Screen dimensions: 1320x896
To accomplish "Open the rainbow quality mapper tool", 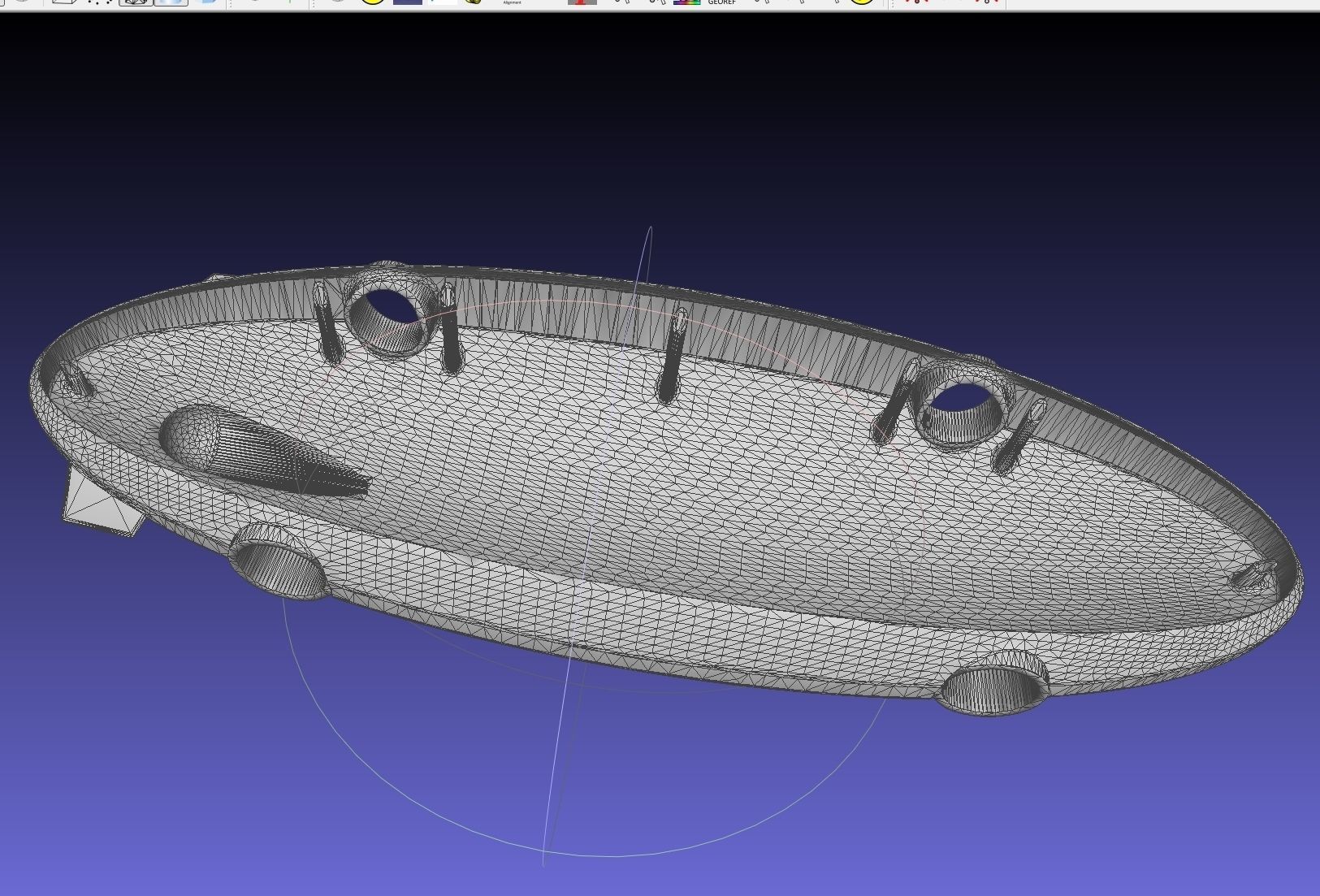I will (686, 2).
